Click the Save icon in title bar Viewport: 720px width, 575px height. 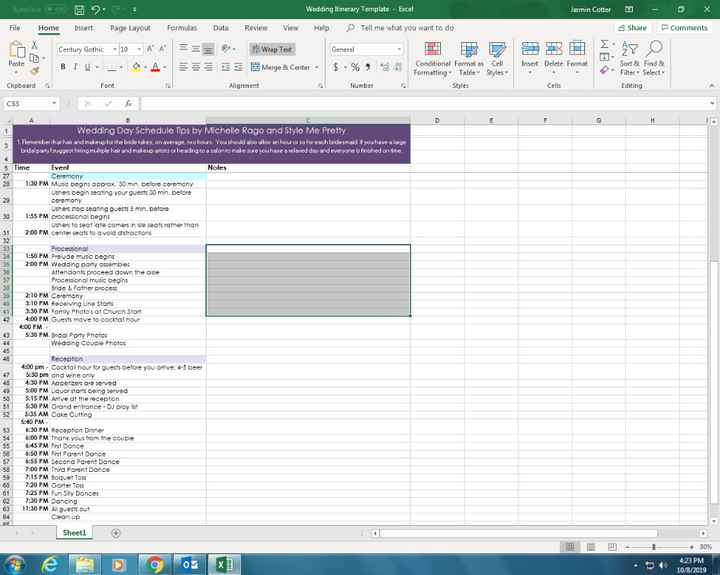[x=79, y=10]
